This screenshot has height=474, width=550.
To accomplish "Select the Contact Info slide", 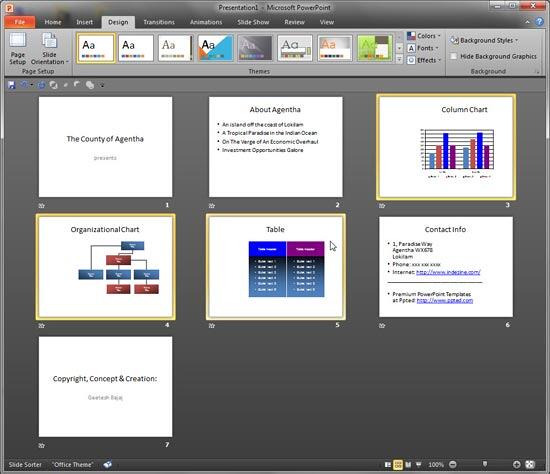I will coord(446,267).
